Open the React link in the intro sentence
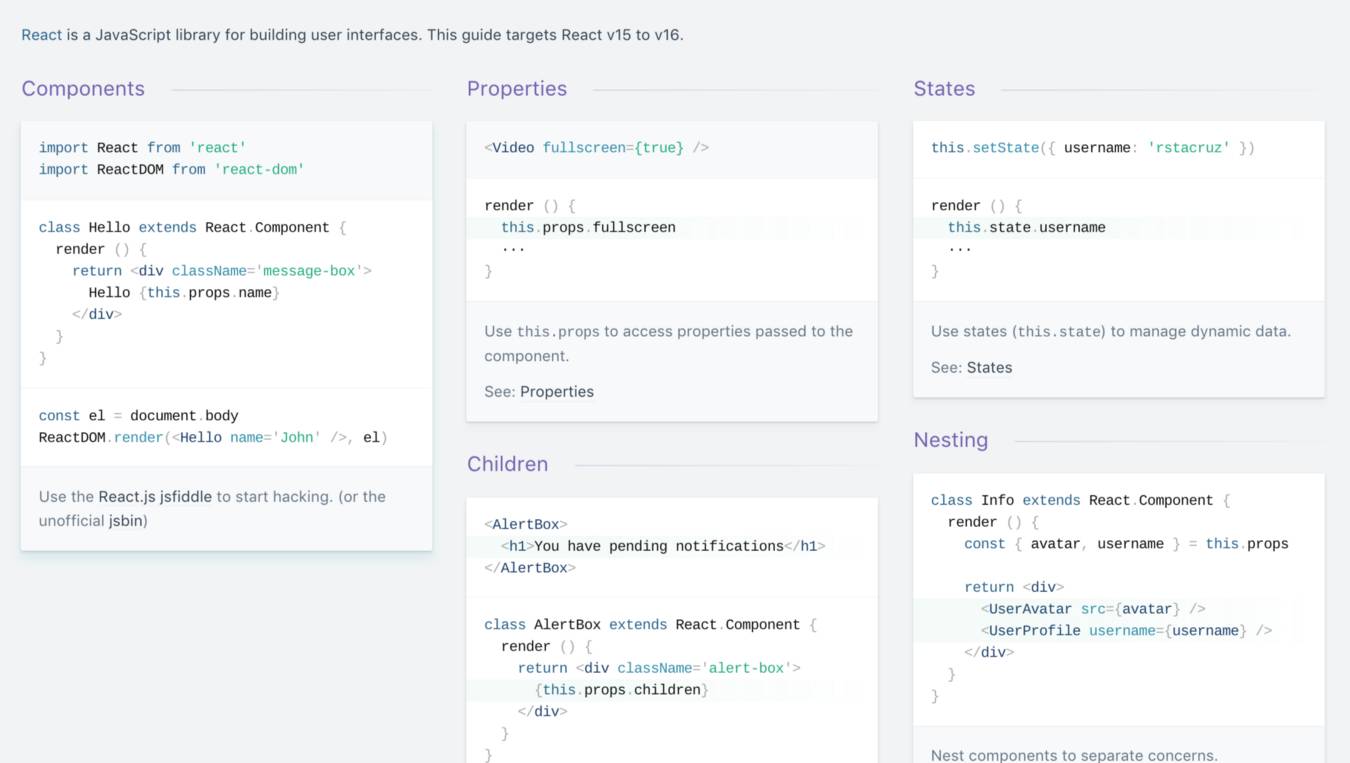Image resolution: width=1350 pixels, height=763 pixels. (41, 35)
